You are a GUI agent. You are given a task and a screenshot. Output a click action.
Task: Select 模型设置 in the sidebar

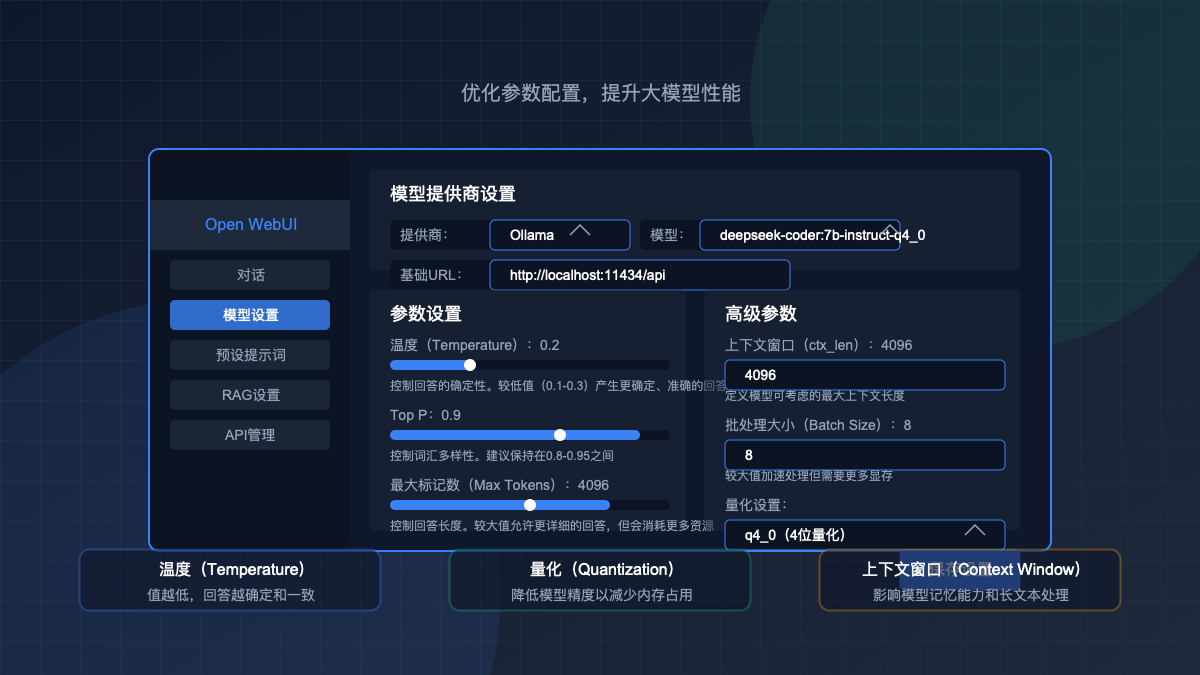[x=250, y=315]
